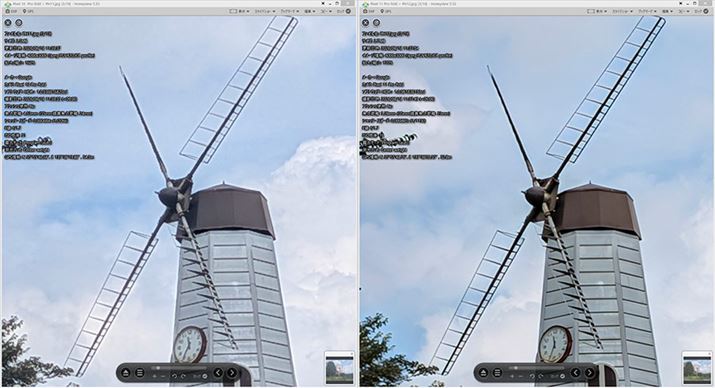Adjust the image position slider in left window
Image resolution: width=715 pixels, height=388 pixels.
tap(179, 368)
